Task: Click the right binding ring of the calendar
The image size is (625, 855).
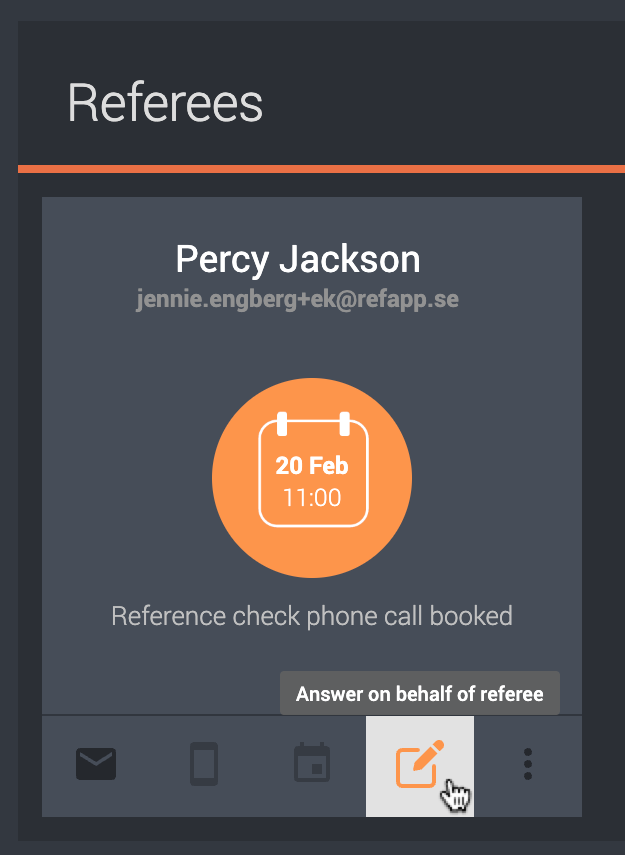Action: 345,424
